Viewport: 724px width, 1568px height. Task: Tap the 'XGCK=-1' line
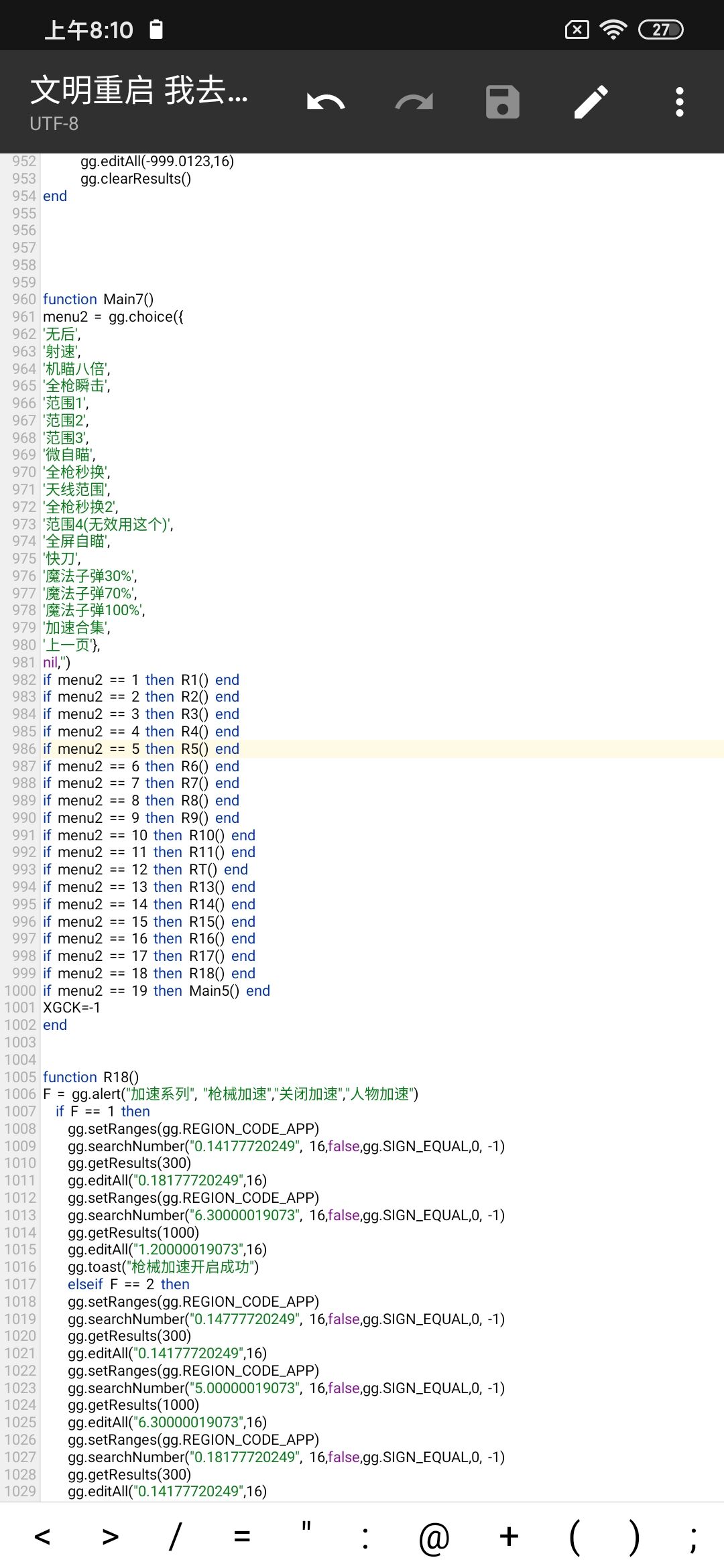coord(72,1008)
